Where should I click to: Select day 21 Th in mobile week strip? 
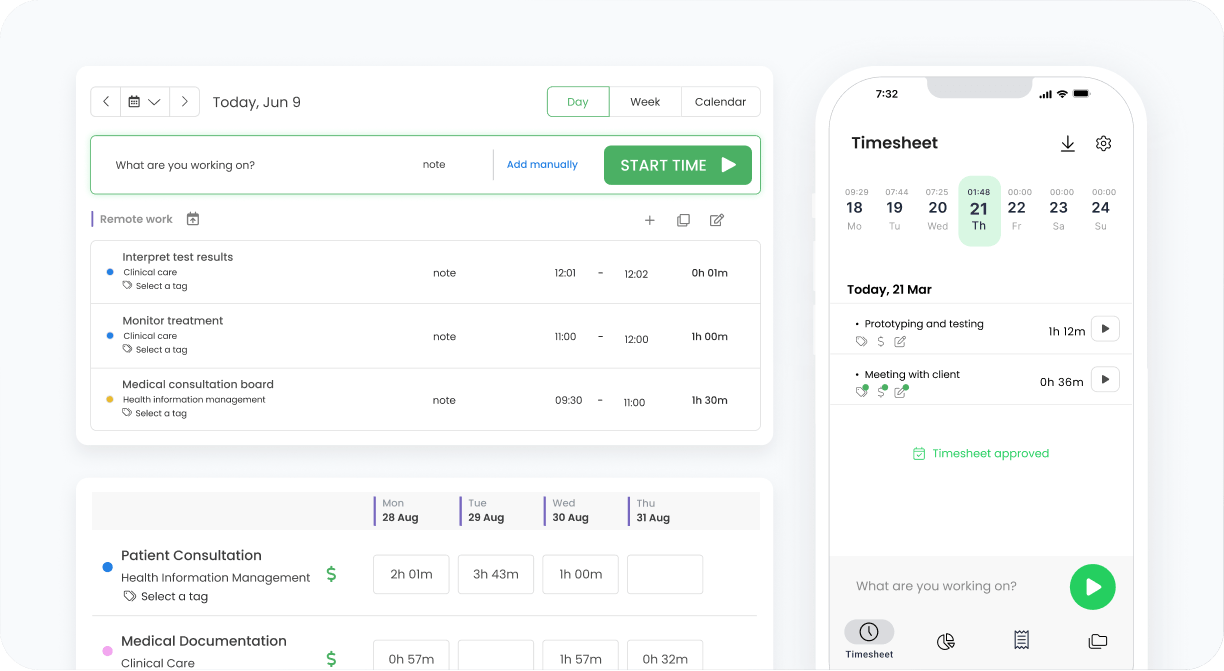(x=979, y=211)
